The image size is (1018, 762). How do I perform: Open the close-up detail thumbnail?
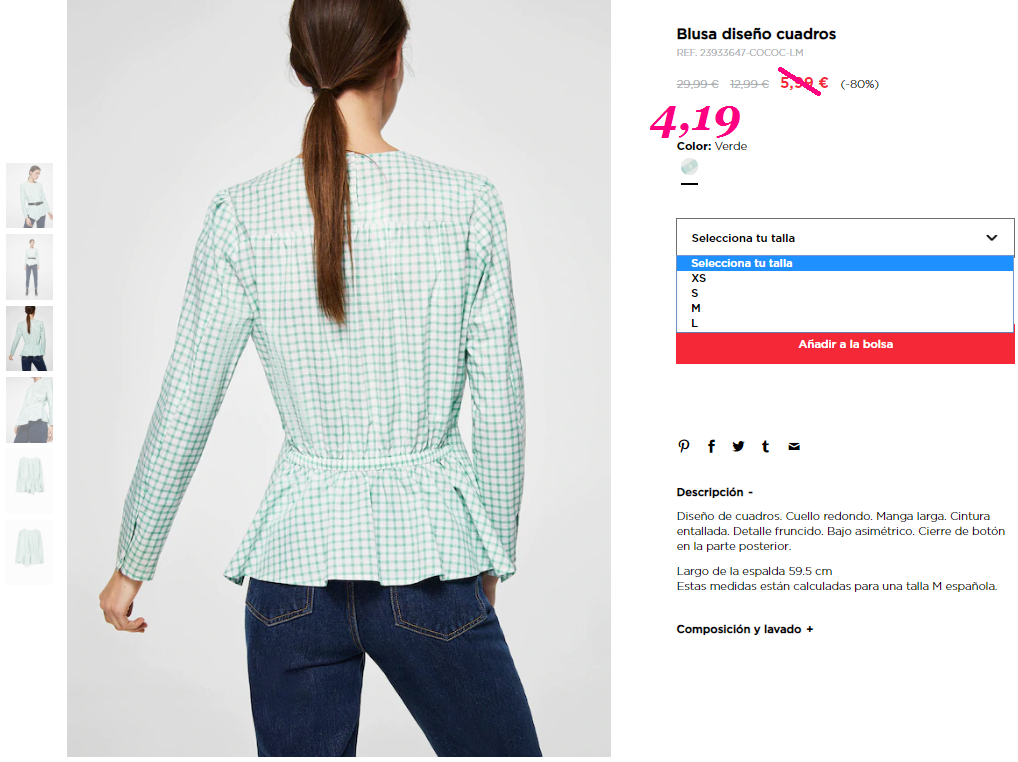click(30, 410)
